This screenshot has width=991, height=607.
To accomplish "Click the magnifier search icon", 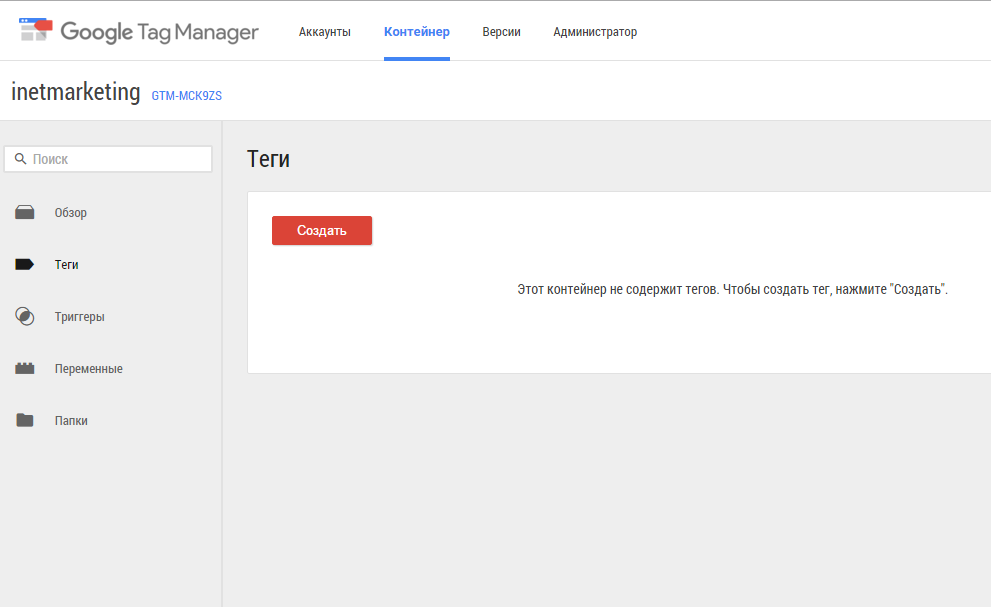I will pyautogui.click(x=20, y=159).
